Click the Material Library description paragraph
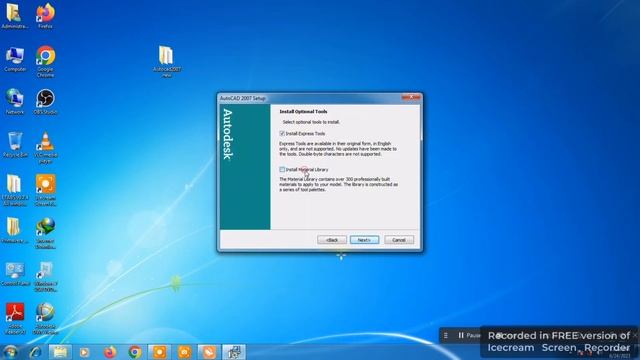640x360 pixels. tap(338, 184)
